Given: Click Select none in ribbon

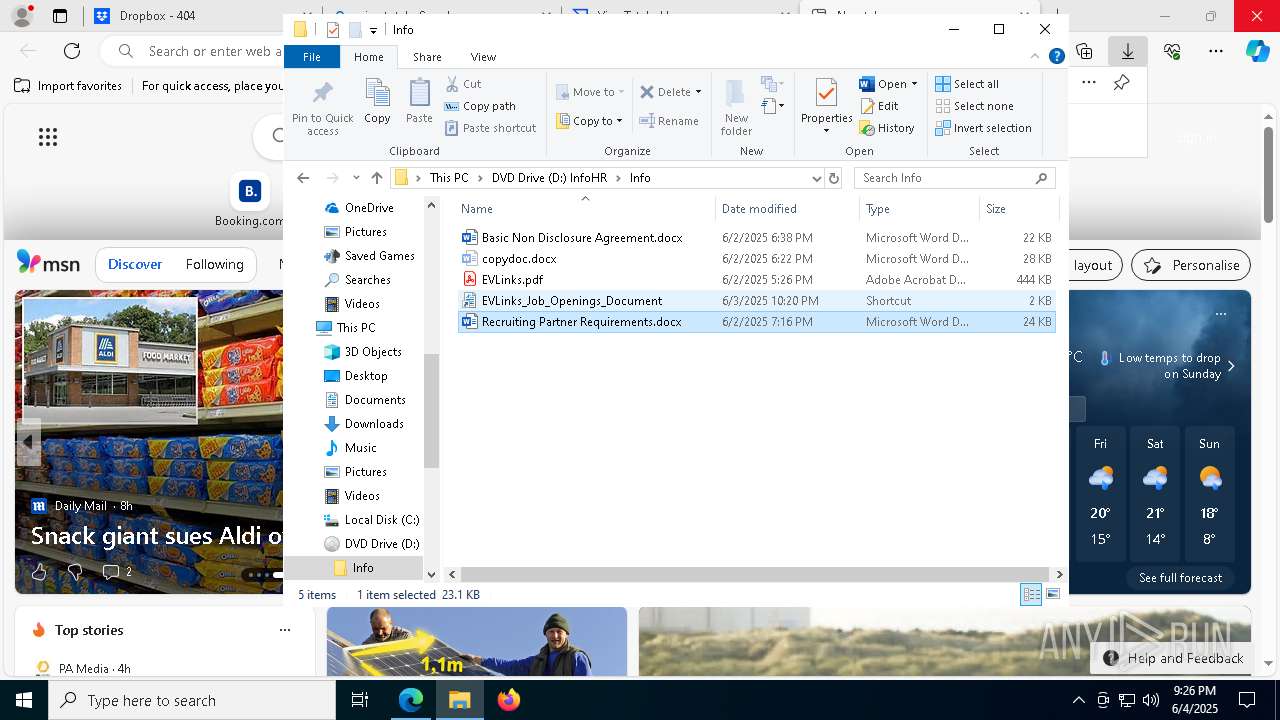Looking at the screenshot, I should 974,106.
